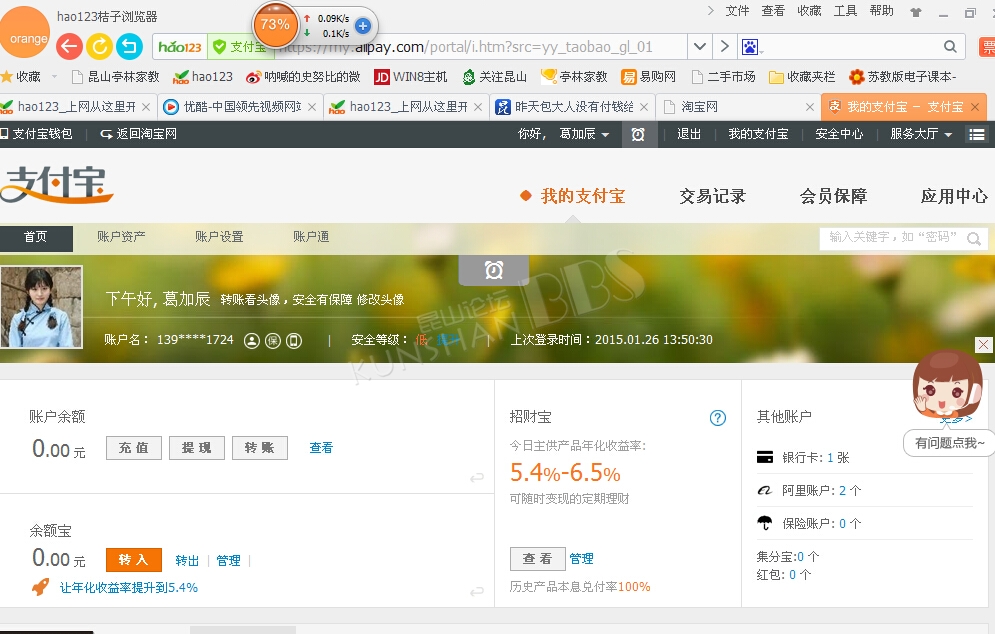Viewport: 995px width, 634px height.
Task: Close the 我的支付宝 tab
Action: [975, 107]
